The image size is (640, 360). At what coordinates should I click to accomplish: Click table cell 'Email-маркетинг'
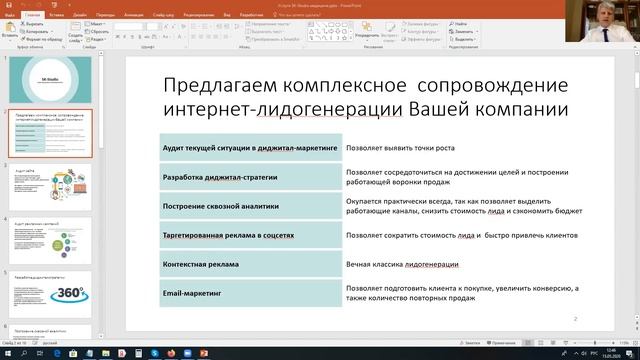coord(251,293)
